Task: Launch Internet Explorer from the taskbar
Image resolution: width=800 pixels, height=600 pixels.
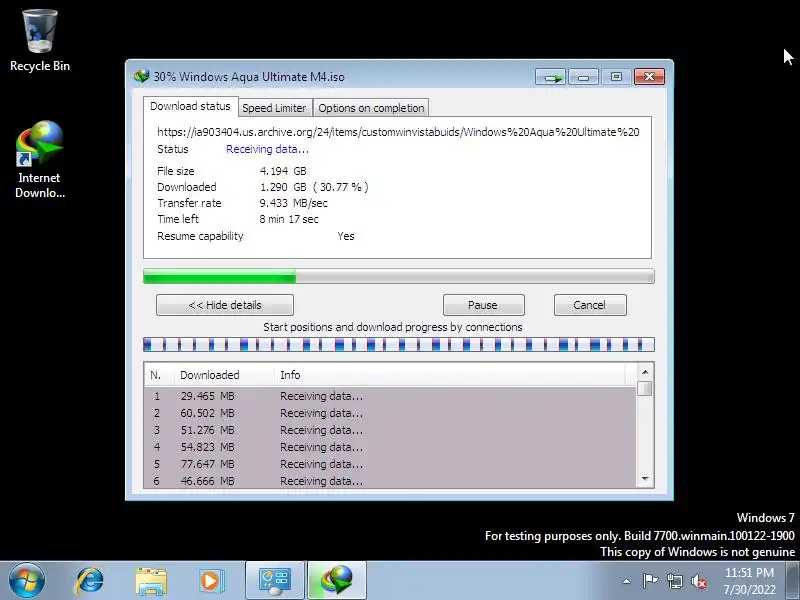Action: point(89,581)
